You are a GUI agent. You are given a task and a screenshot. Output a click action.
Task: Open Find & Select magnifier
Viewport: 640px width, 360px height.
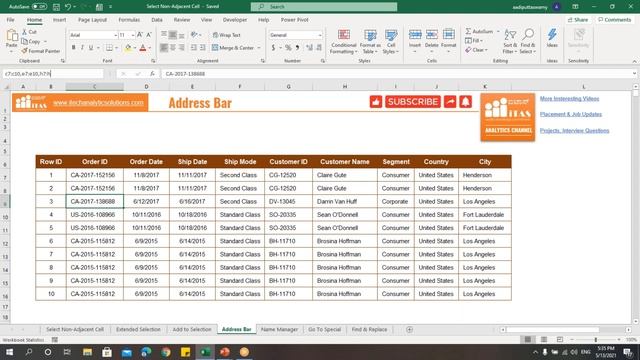click(x=528, y=41)
